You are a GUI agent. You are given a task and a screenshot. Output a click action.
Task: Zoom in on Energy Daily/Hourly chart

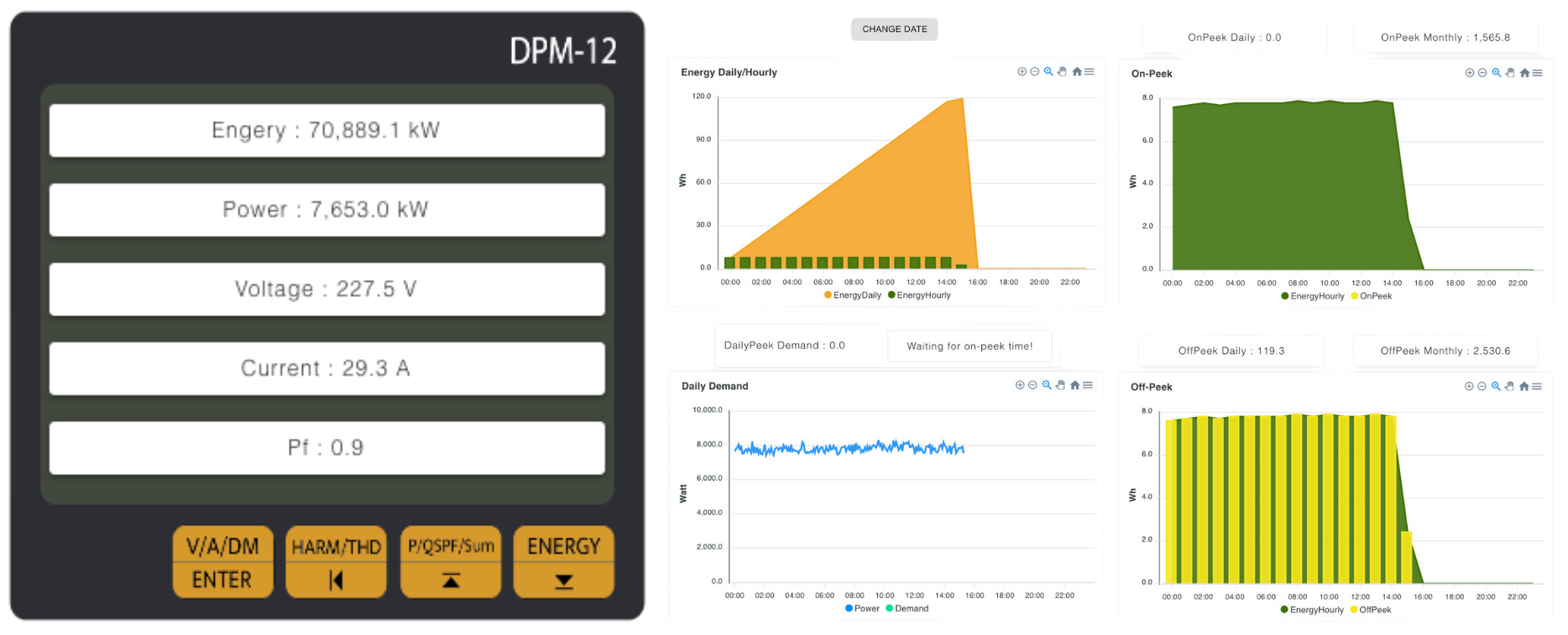click(x=1022, y=72)
